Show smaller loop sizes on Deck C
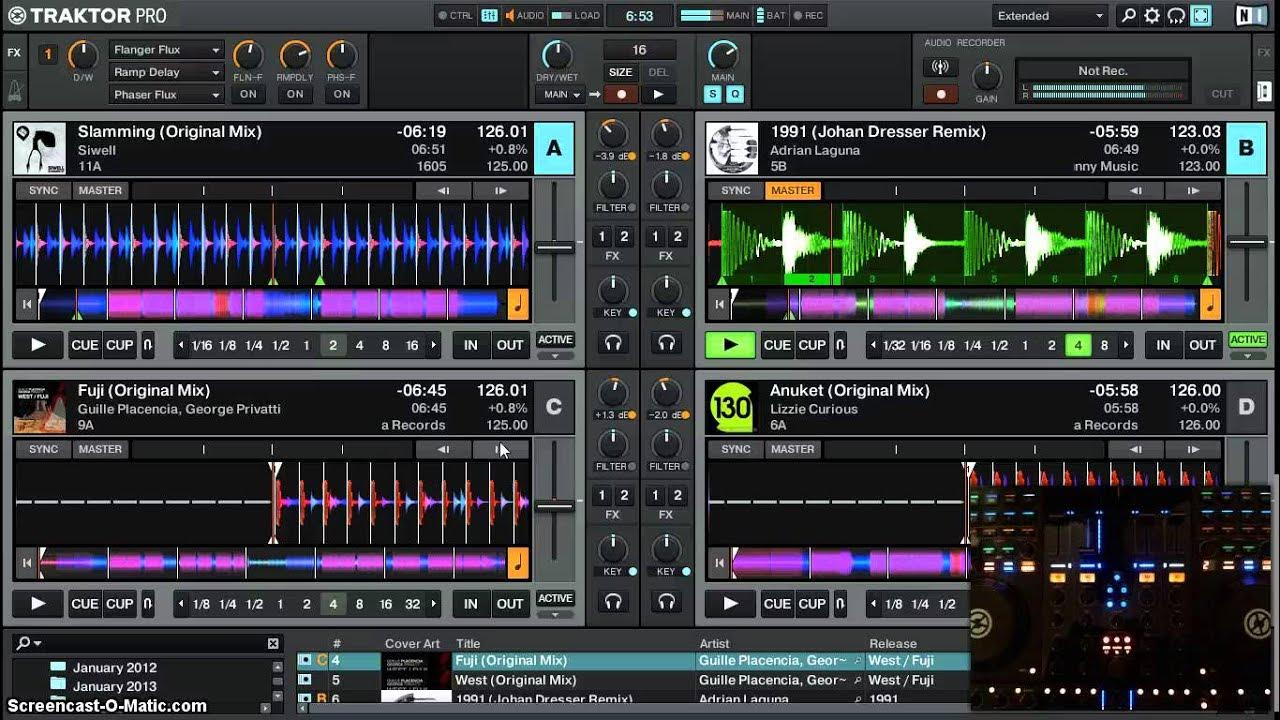The width and height of the screenshot is (1280, 720). [x=181, y=604]
